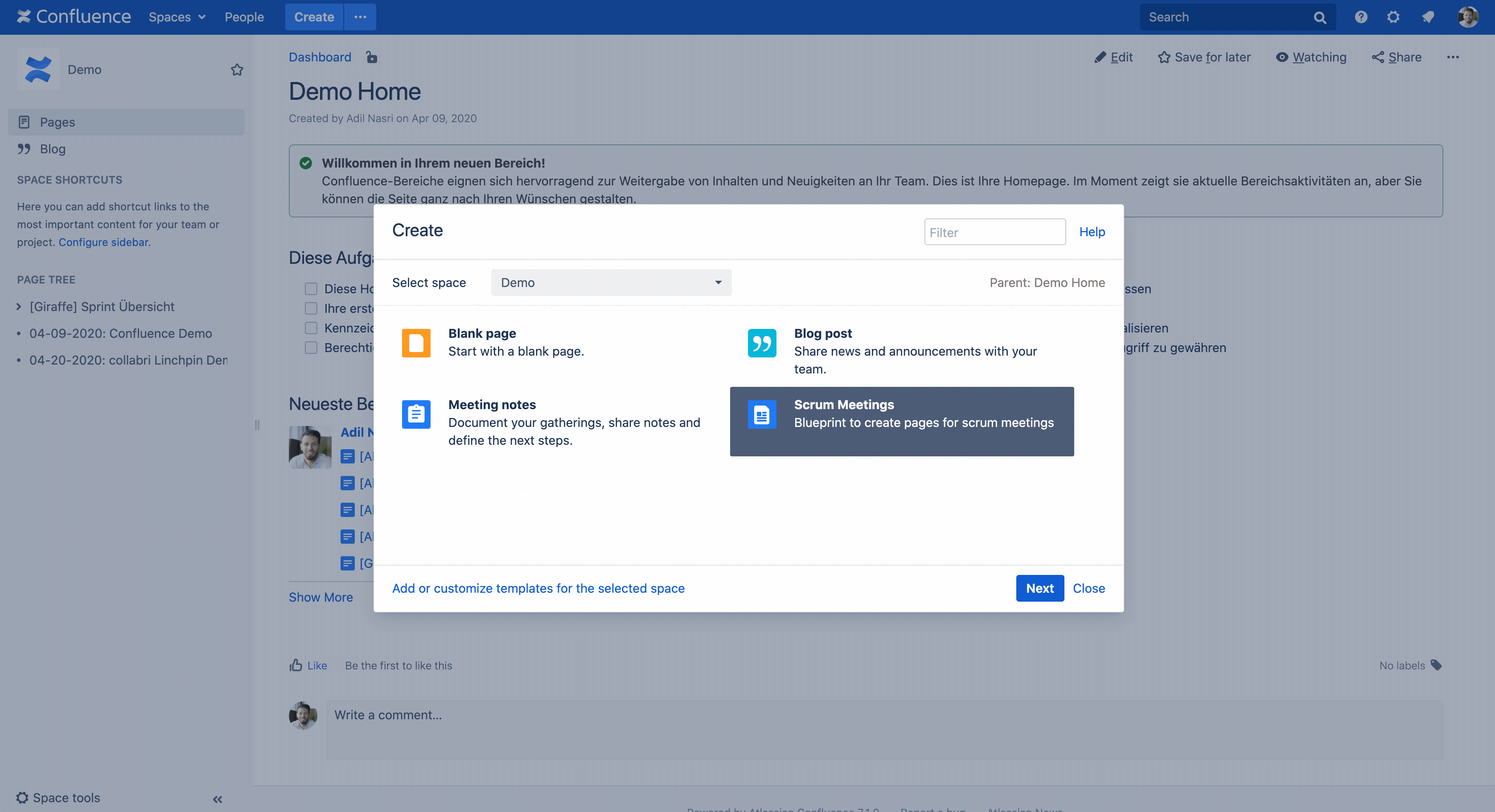Click the Show More link
The width and height of the screenshot is (1495, 812).
(321, 597)
